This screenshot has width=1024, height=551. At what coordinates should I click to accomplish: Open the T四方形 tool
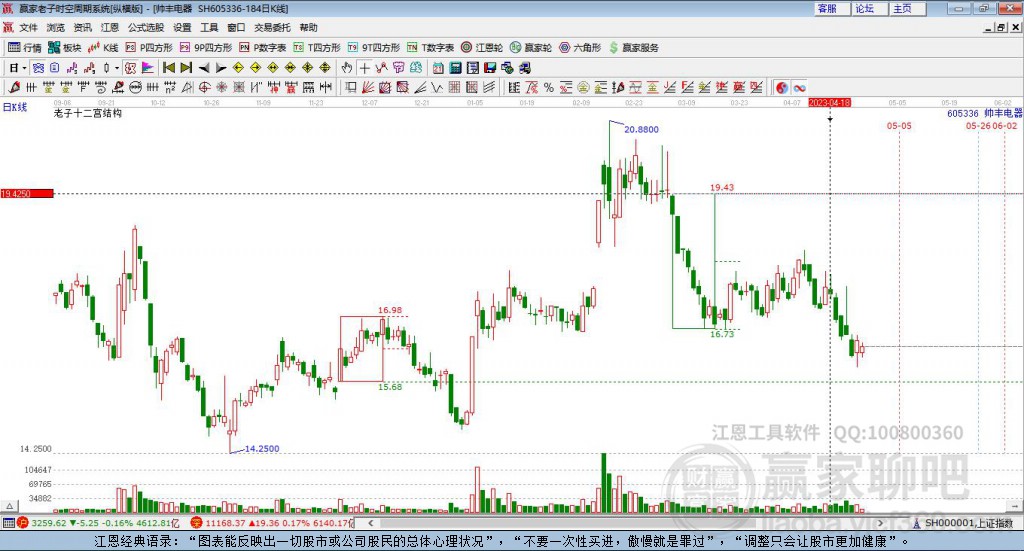(x=317, y=48)
